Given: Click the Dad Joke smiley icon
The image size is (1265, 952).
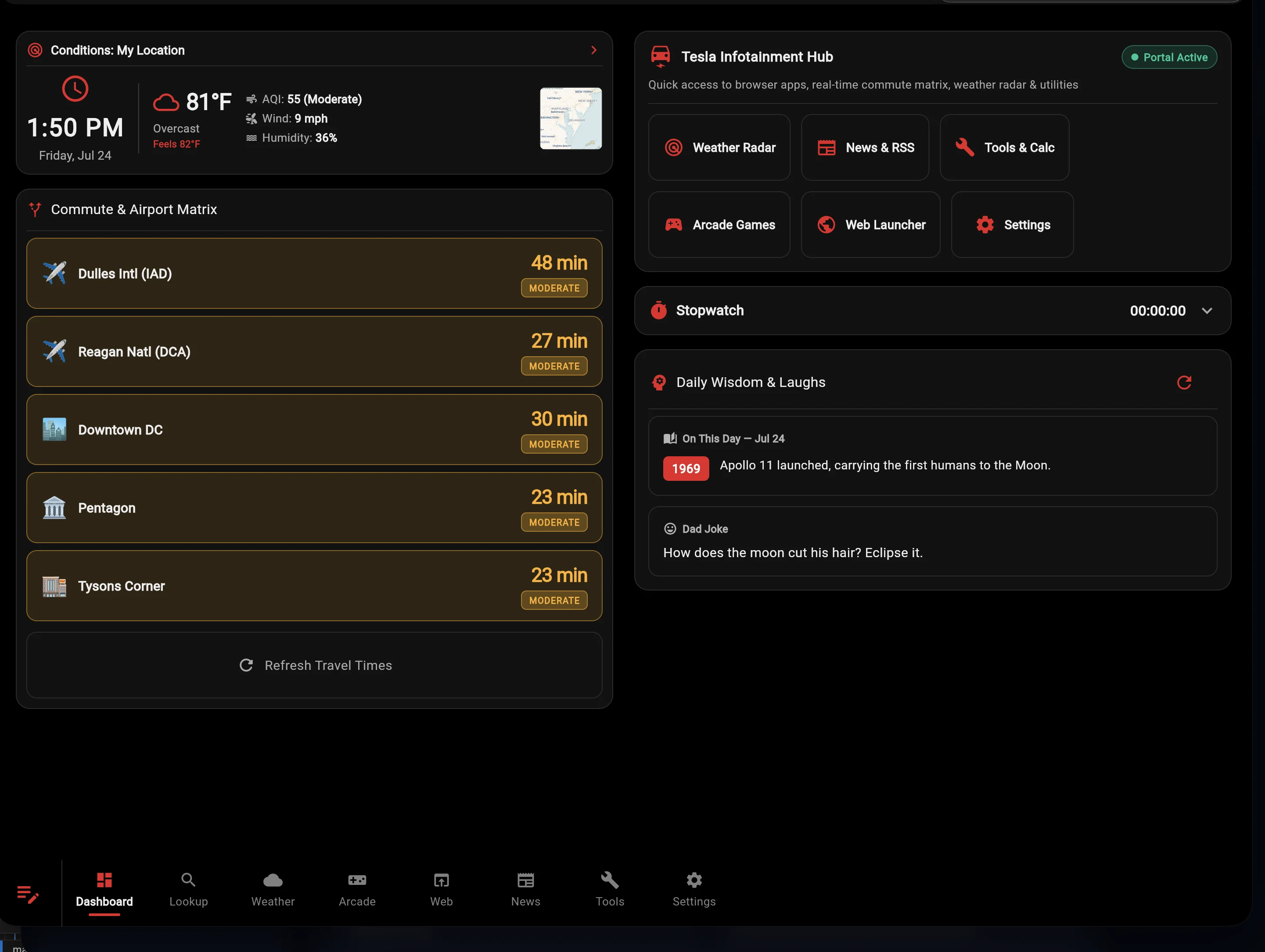Looking at the screenshot, I should tap(670, 529).
